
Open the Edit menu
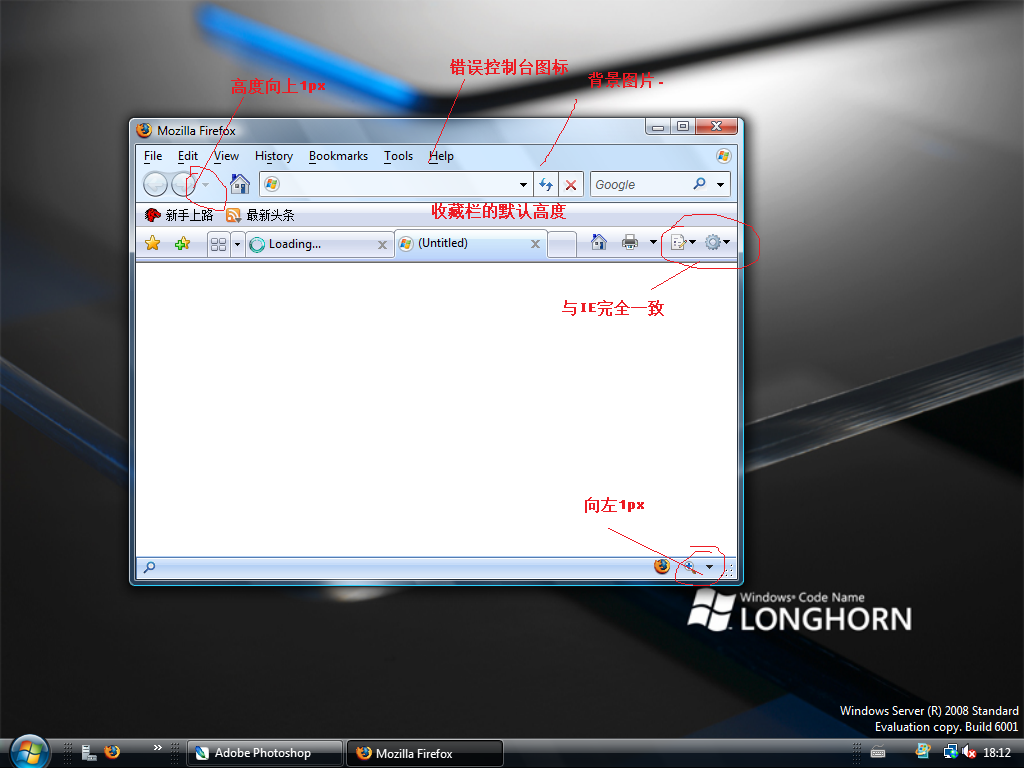coord(187,156)
